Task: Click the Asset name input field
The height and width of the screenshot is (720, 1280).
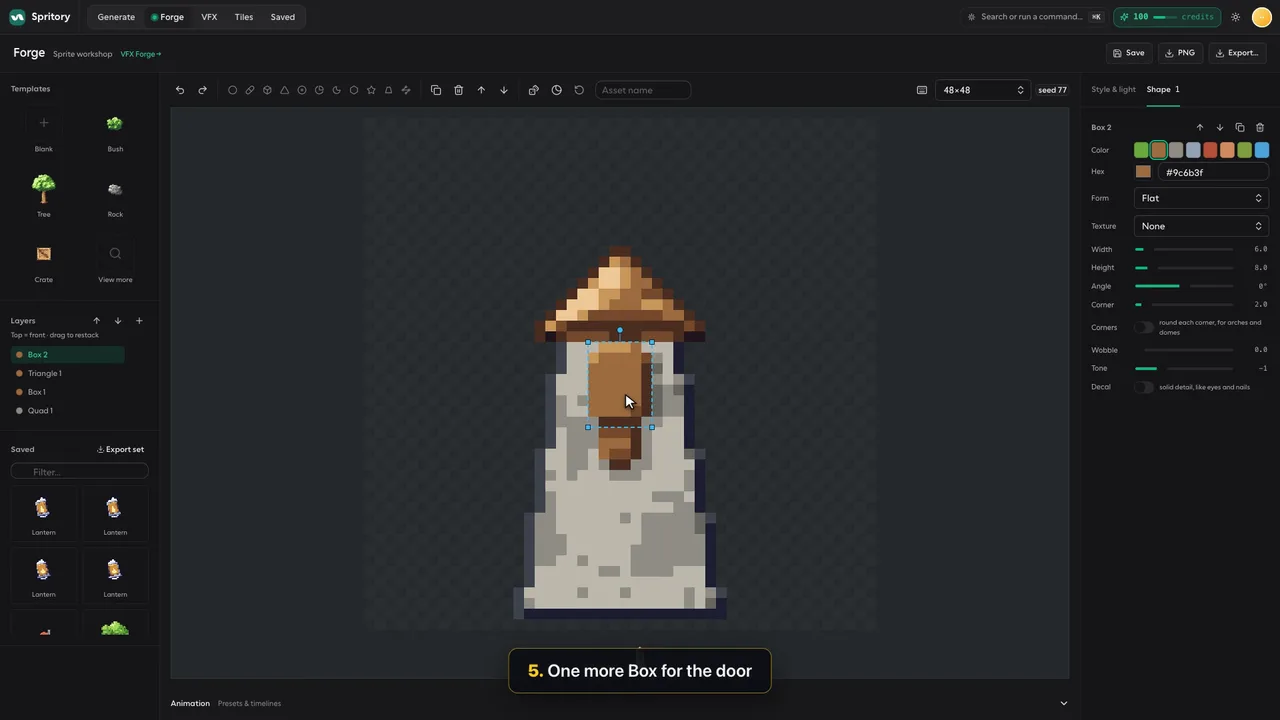Action: 643,90
